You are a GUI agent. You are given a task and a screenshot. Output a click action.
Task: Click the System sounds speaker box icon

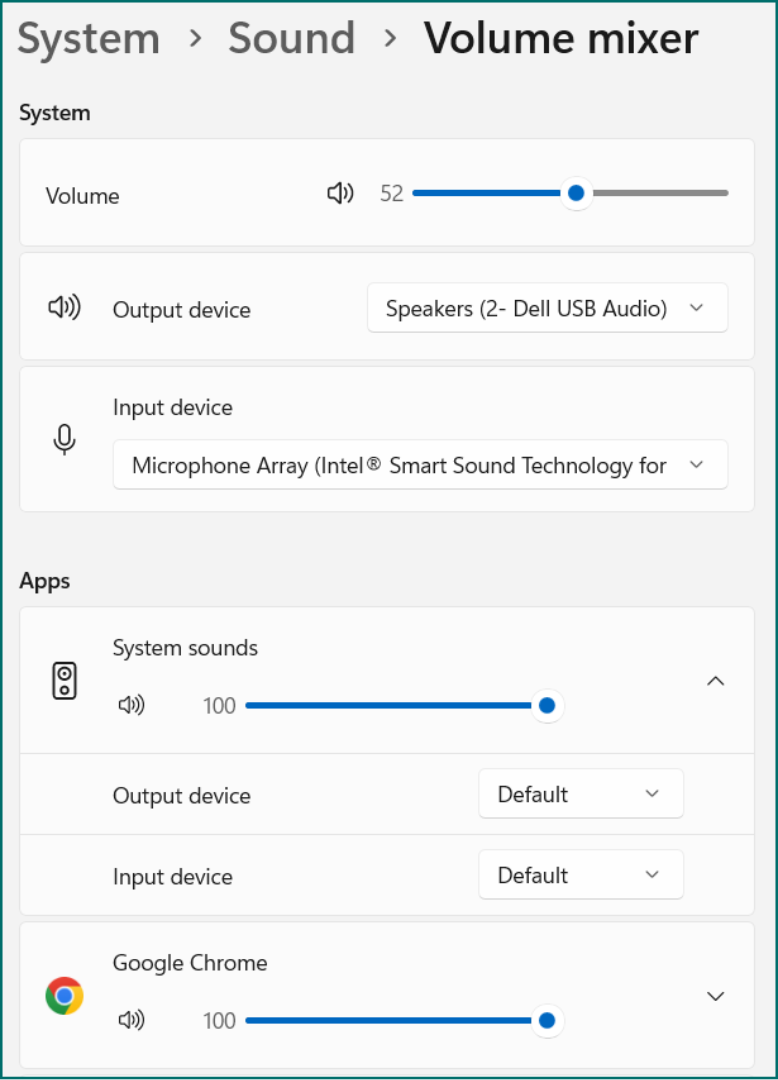[x=65, y=681]
